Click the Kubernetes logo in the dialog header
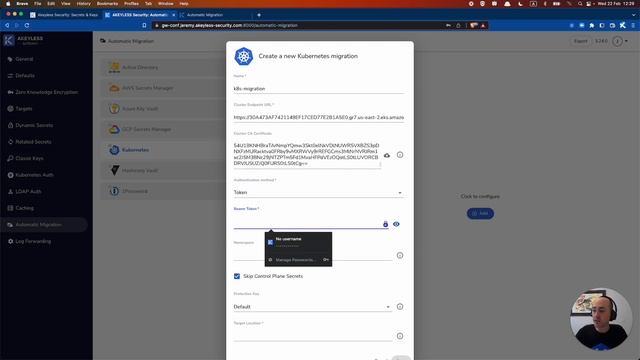Screen dimensions: 640x360 coord(243,56)
